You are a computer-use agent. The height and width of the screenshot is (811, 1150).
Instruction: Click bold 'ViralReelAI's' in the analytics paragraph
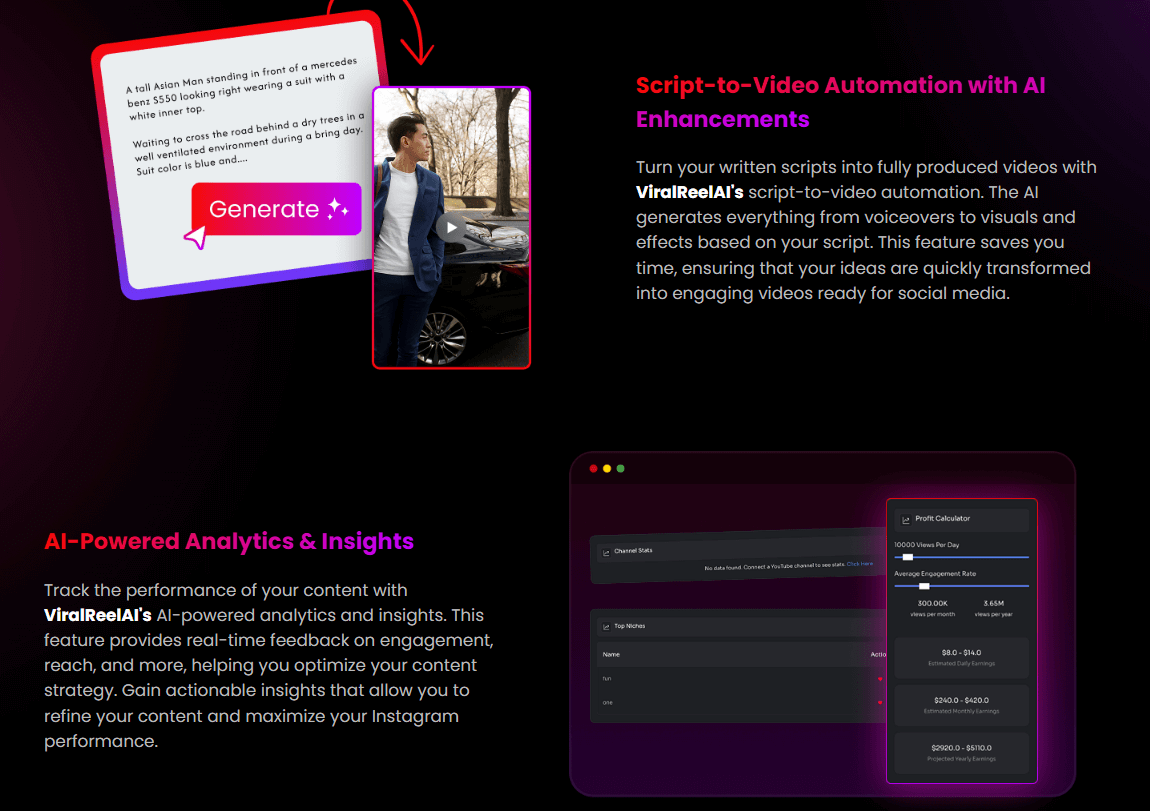(98, 615)
